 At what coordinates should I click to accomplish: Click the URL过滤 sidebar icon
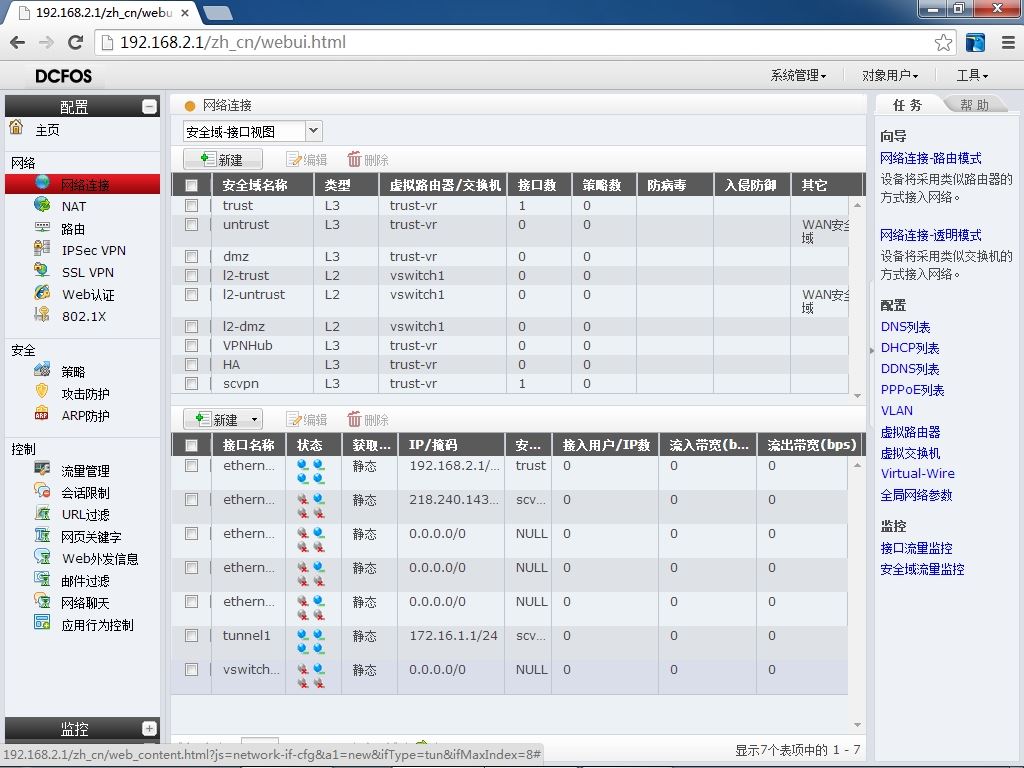(42, 513)
